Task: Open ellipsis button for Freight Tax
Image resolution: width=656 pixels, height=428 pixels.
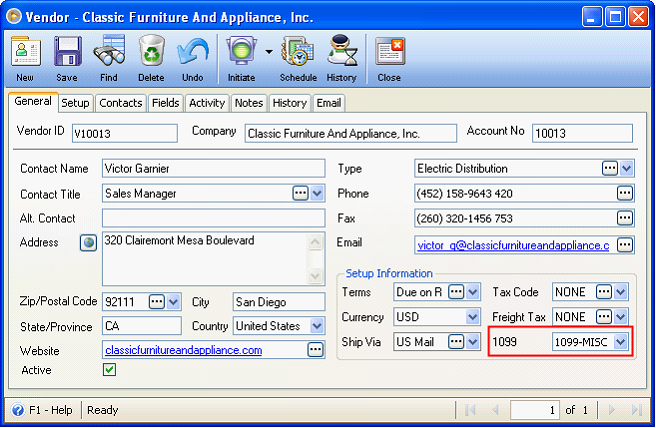Action: [x=604, y=316]
